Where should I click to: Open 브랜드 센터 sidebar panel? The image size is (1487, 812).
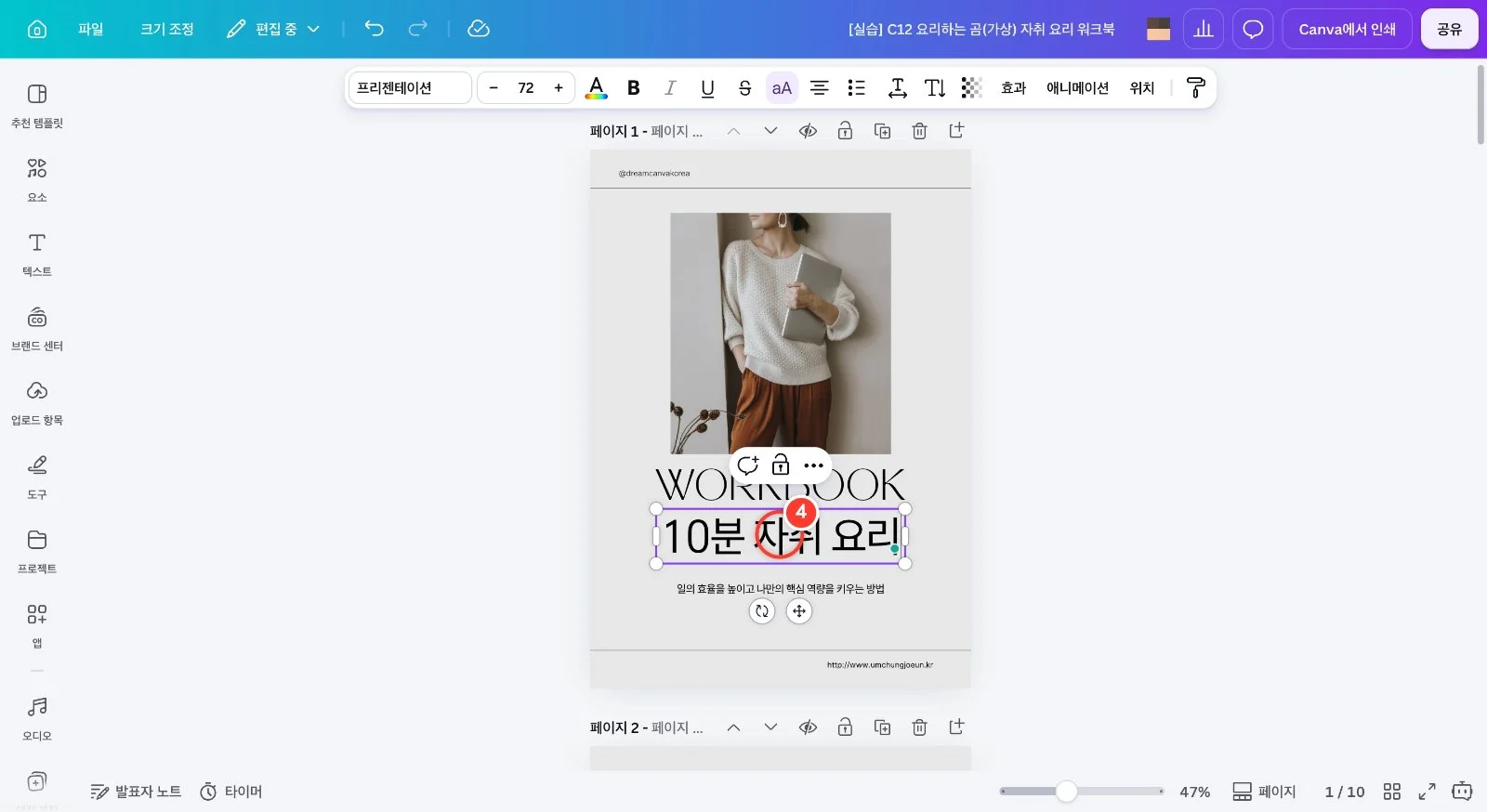[x=37, y=329]
